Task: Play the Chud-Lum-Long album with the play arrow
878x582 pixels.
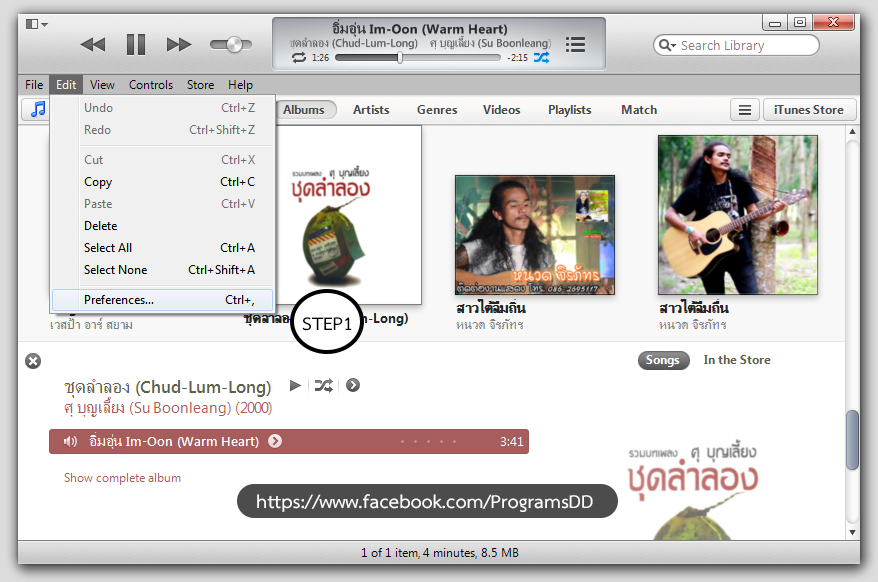Action: click(x=295, y=386)
